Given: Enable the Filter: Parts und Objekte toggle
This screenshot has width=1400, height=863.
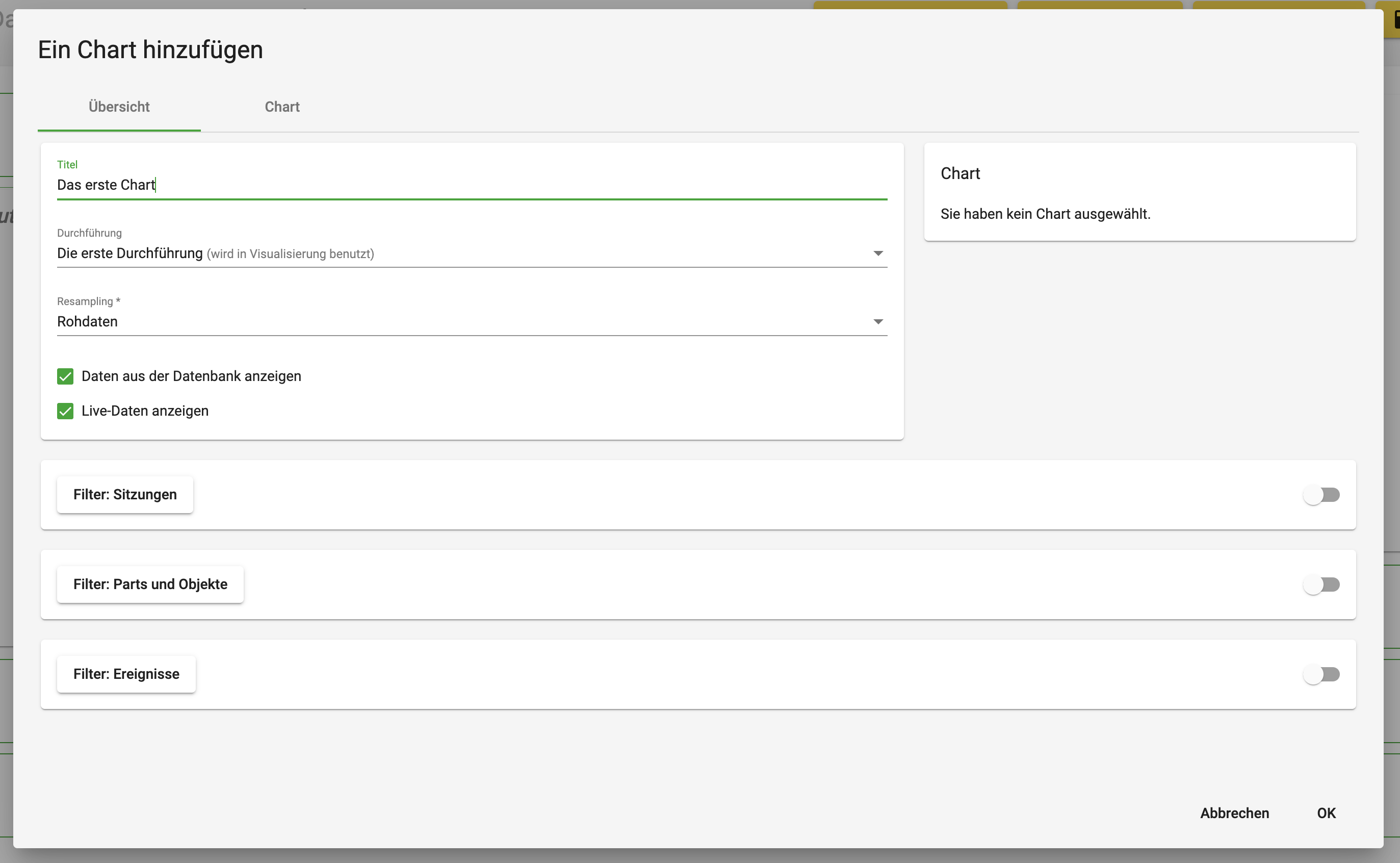Looking at the screenshot, I should [1321, 585].
